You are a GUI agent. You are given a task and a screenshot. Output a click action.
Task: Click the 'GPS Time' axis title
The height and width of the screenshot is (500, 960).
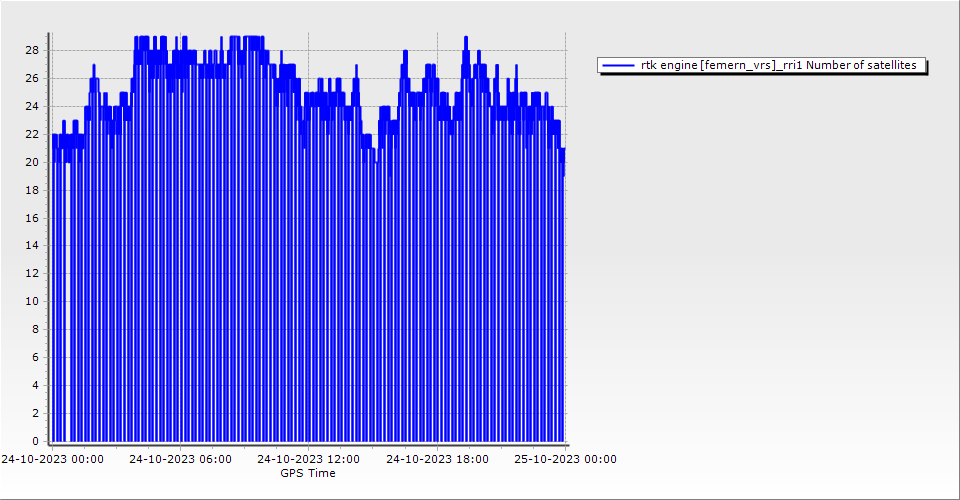click(x=308, y=473)
